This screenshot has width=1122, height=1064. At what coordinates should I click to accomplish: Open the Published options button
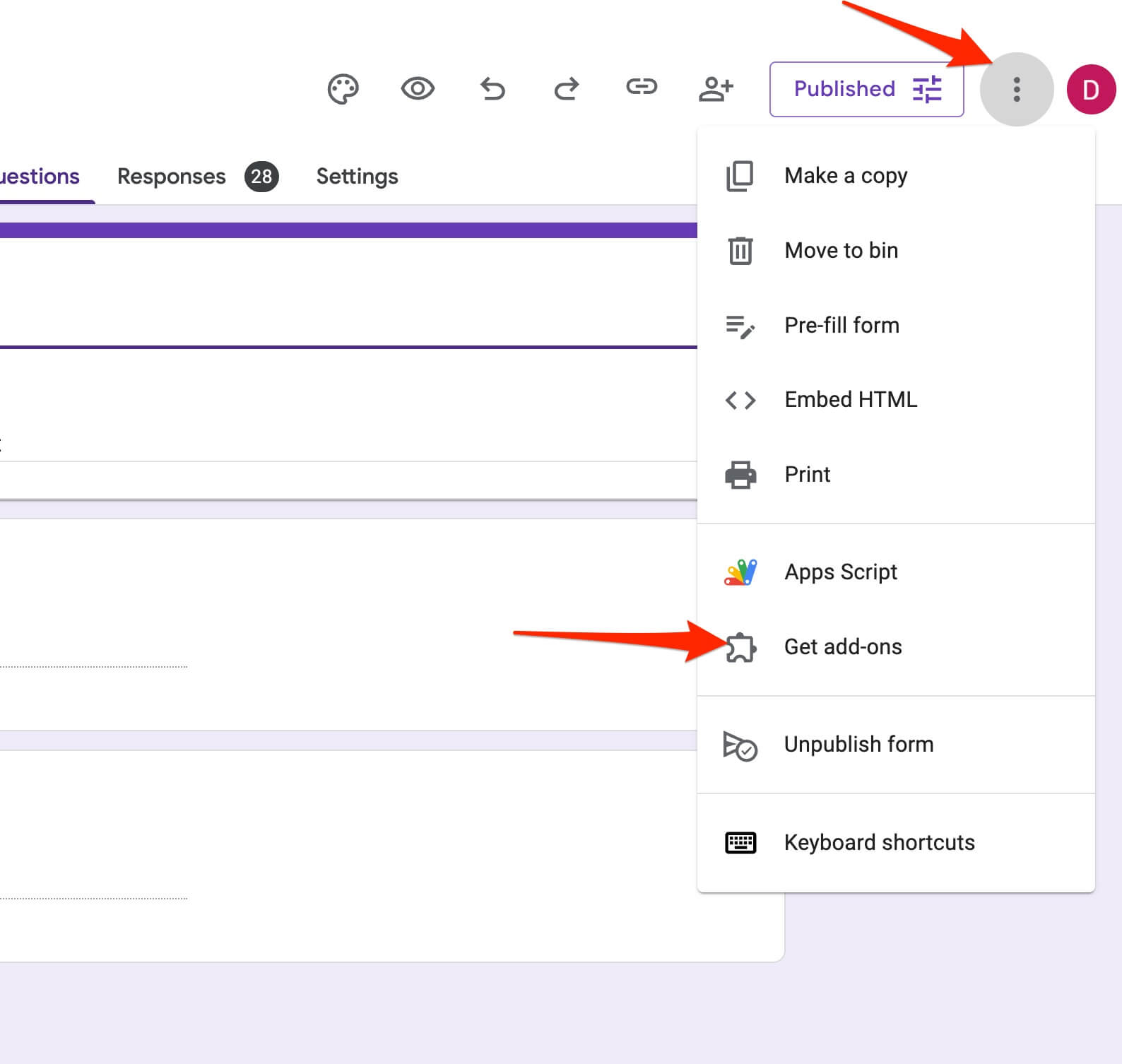coord(866,89)
